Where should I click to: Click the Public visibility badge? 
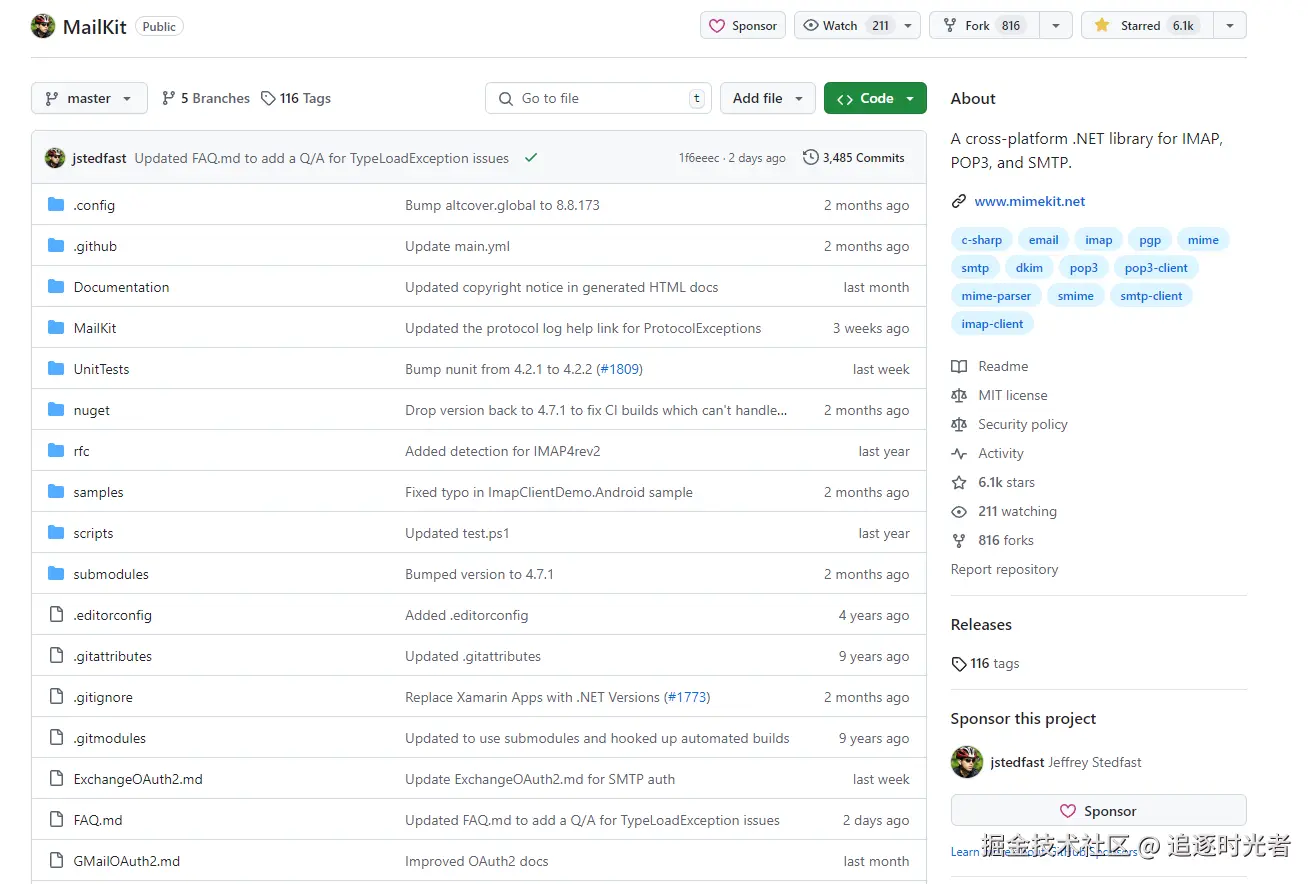[159, 27]
